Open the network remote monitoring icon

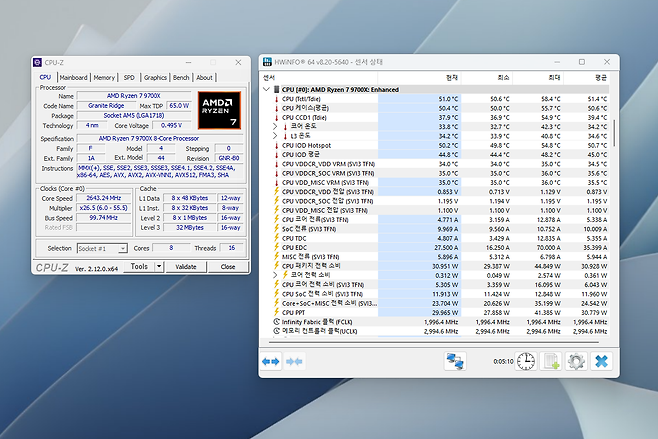[455, 361]
